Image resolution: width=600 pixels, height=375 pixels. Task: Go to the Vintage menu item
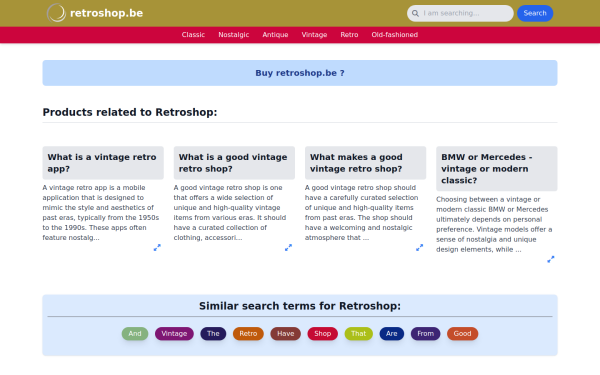click(x=314, y=35)
